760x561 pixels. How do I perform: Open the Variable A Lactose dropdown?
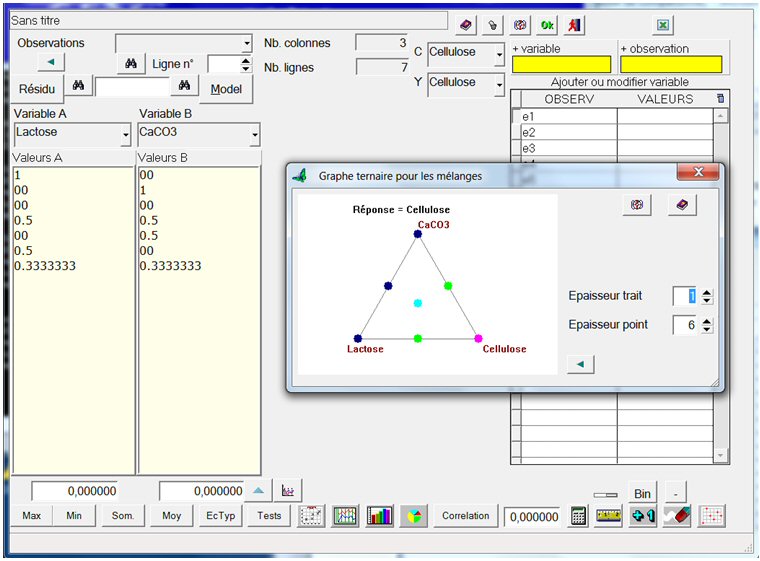pos(126,134)
